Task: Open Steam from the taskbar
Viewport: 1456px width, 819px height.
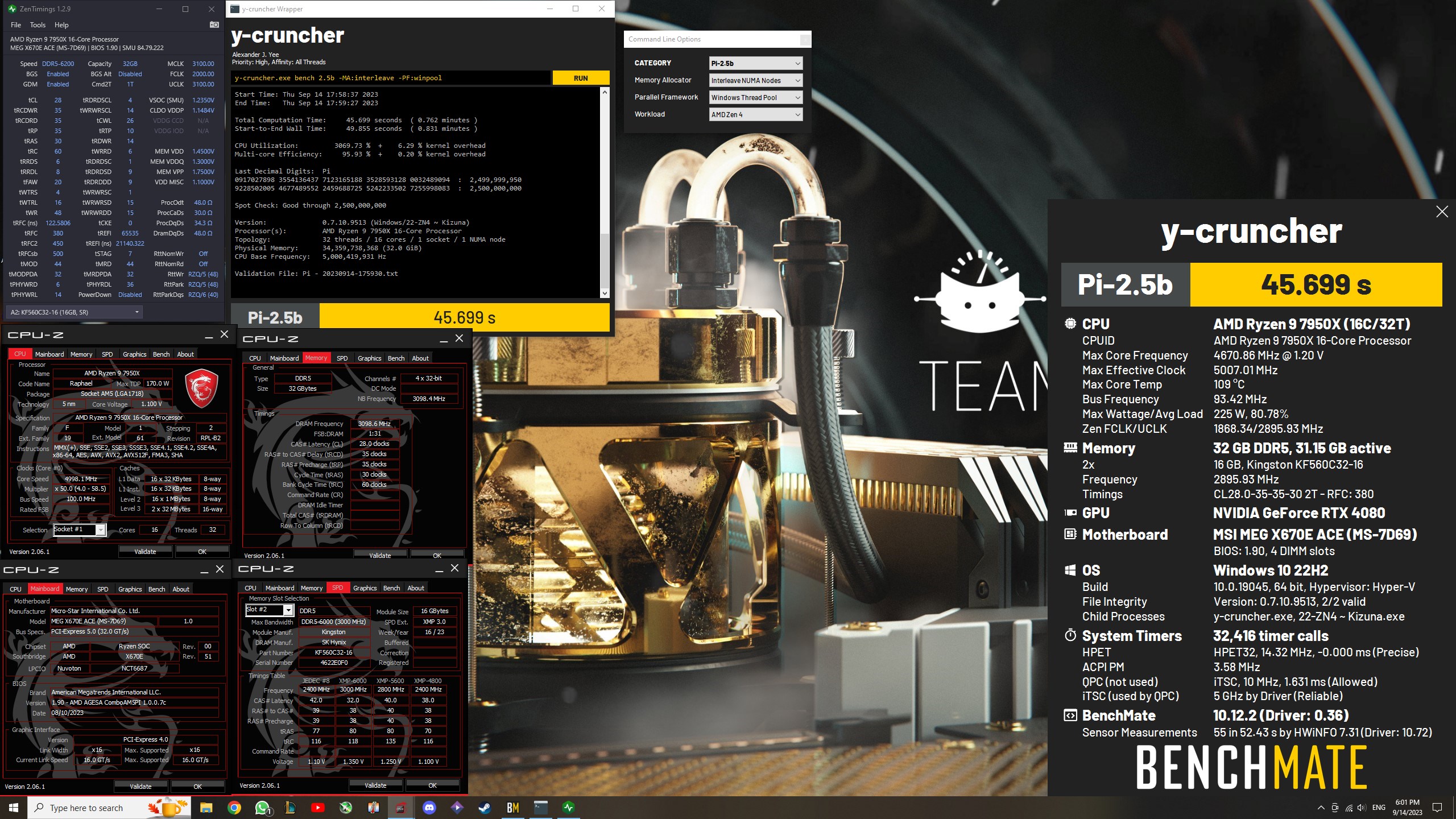Action: click(x=485, y=808)
